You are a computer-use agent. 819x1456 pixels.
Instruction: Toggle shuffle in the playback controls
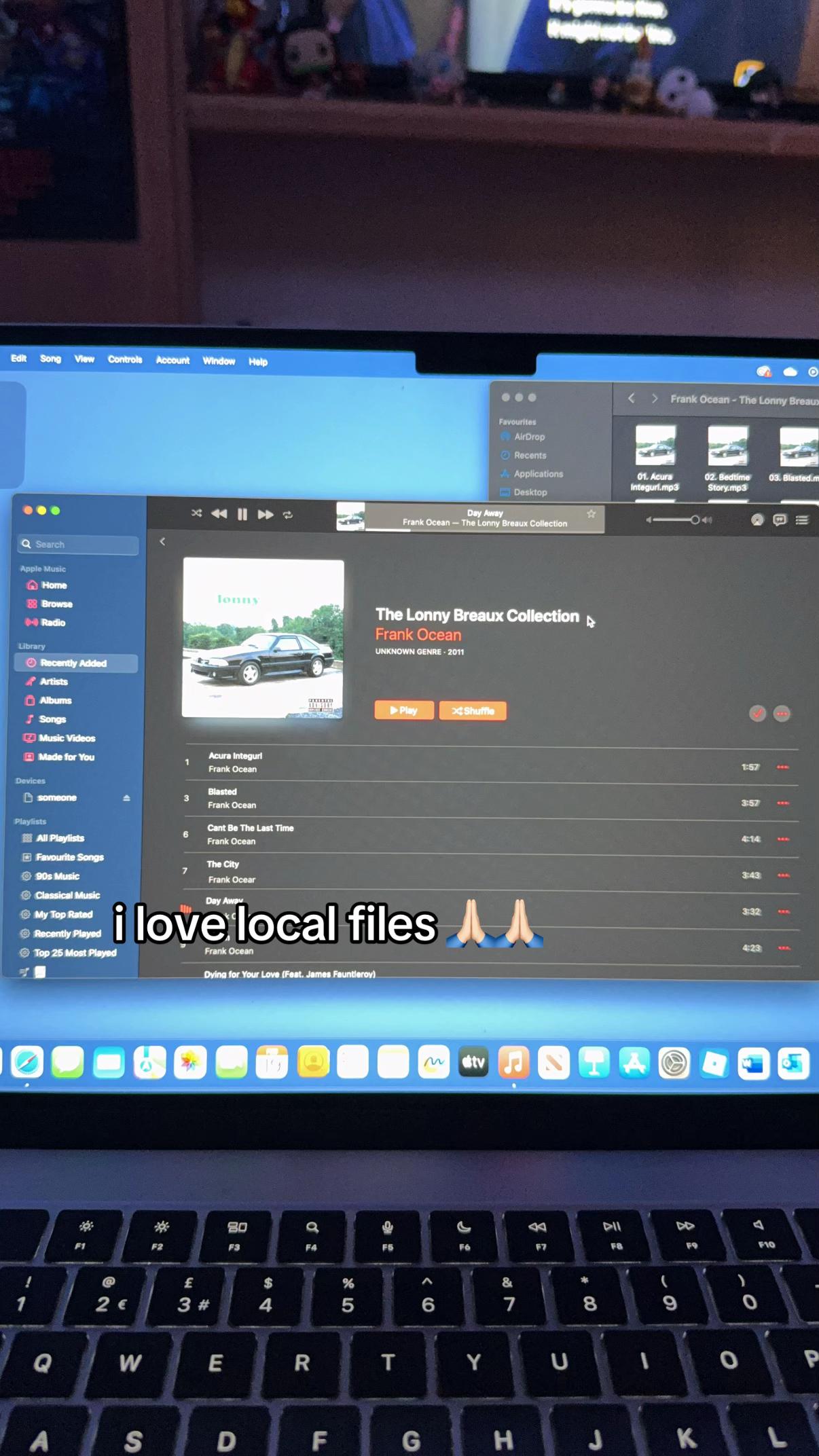[196, 513]
